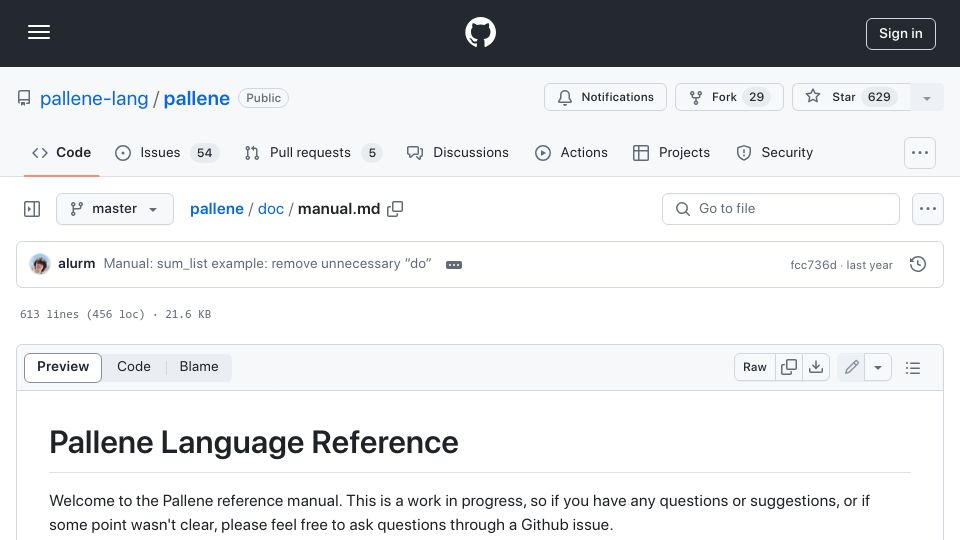Click the Pull requests count badge 5
The width and height of the screenshot is (960, 540).
(x=372, y=153)
